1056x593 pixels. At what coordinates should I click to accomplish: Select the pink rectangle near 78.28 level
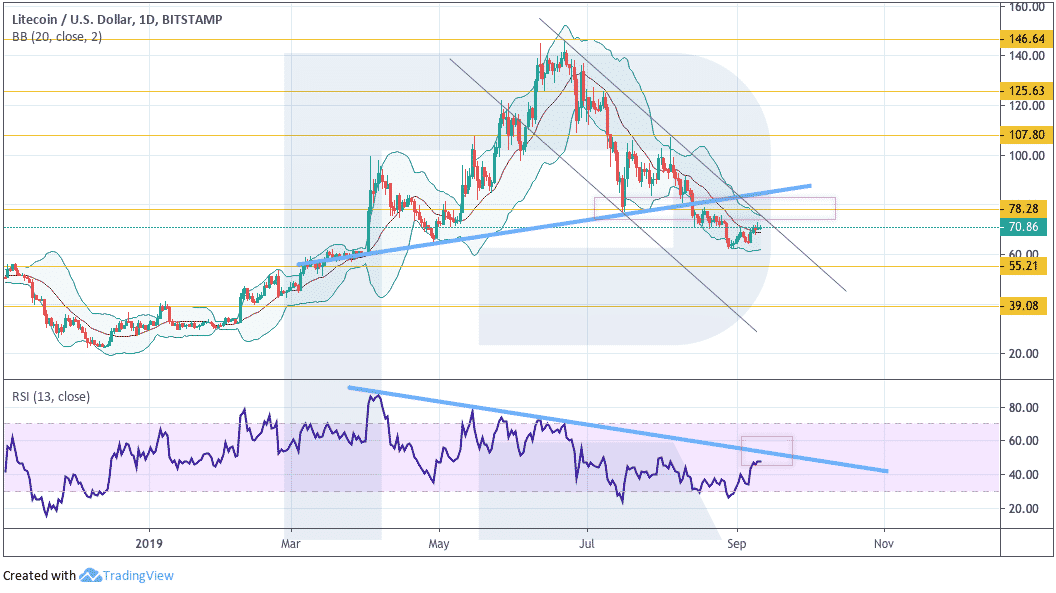tap(715, 208)
